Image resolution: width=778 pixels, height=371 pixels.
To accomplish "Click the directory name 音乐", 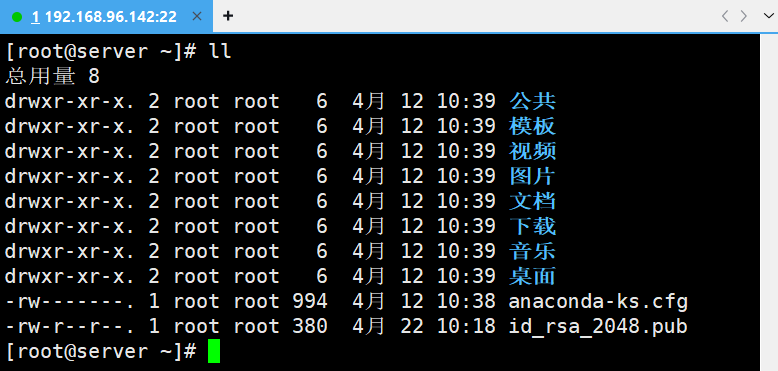I will [x=532, y=251].
